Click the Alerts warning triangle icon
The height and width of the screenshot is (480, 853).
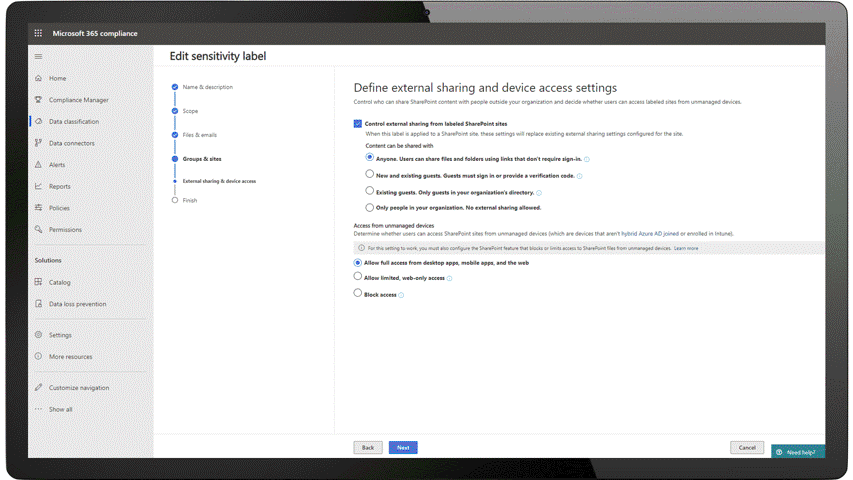38,164
